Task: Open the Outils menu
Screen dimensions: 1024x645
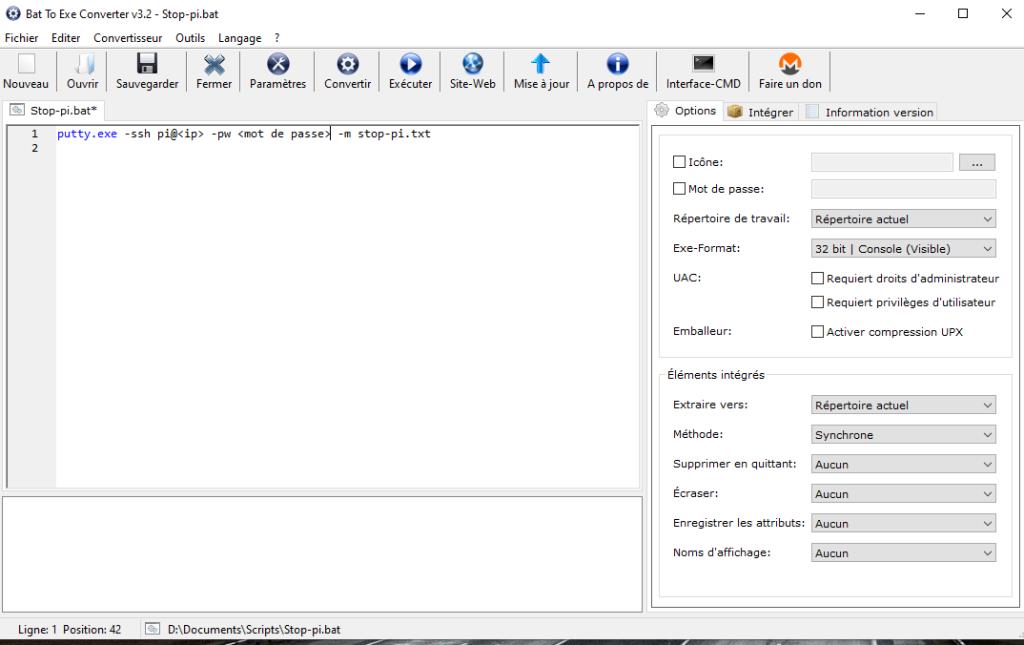Action: [190, 38]
